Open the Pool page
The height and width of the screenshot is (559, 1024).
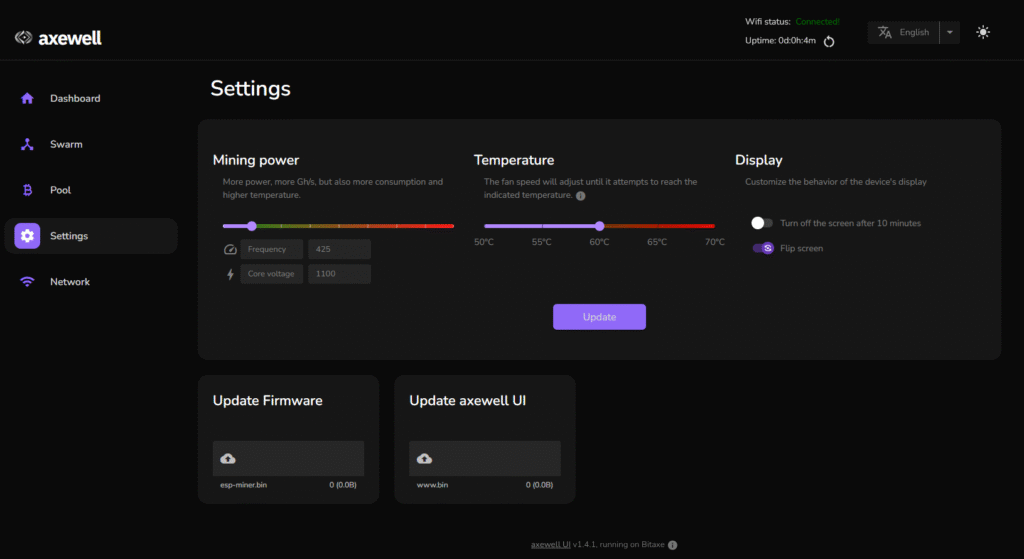tap(60, 190)
